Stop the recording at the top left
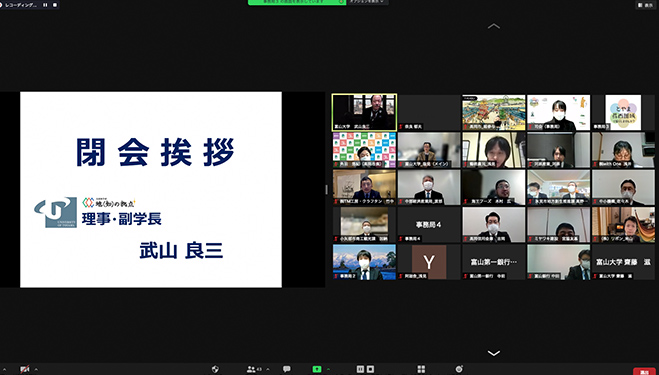Viewport: 659px width, 375px height. coord(55,5)
